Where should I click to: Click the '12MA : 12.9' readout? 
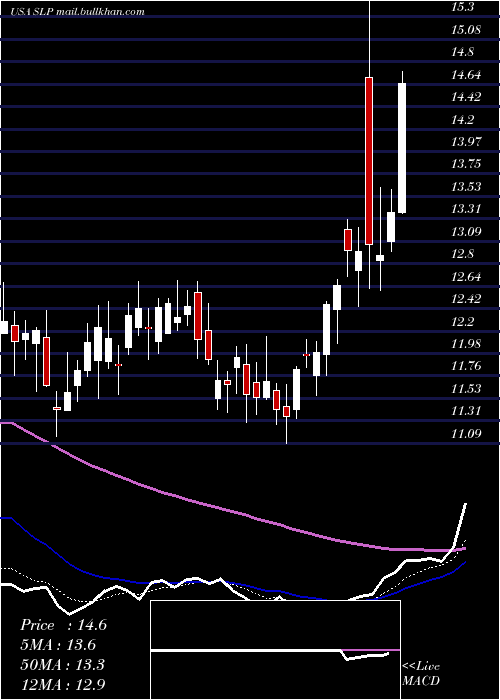62,684
